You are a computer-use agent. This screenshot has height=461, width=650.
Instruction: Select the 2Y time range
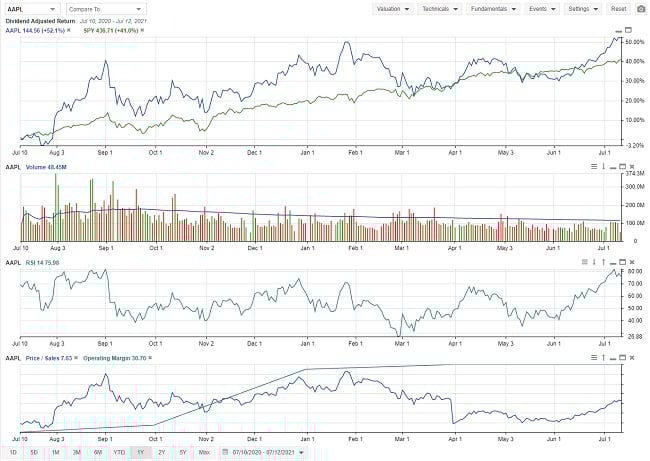click(x=162, y=452)
